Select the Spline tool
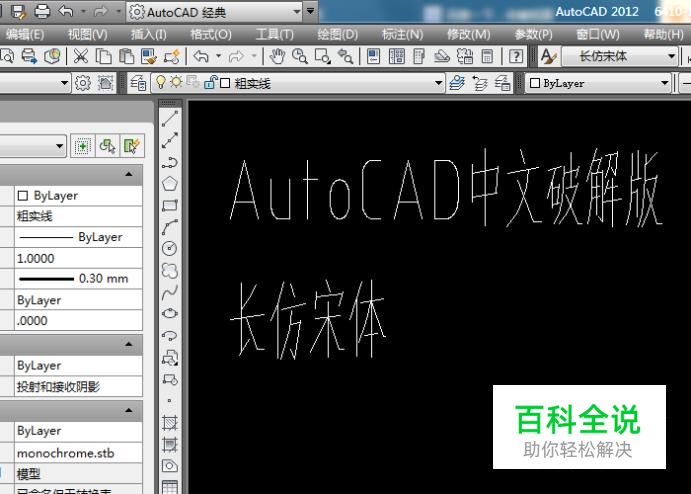691x494 pixels. point(170,292)
